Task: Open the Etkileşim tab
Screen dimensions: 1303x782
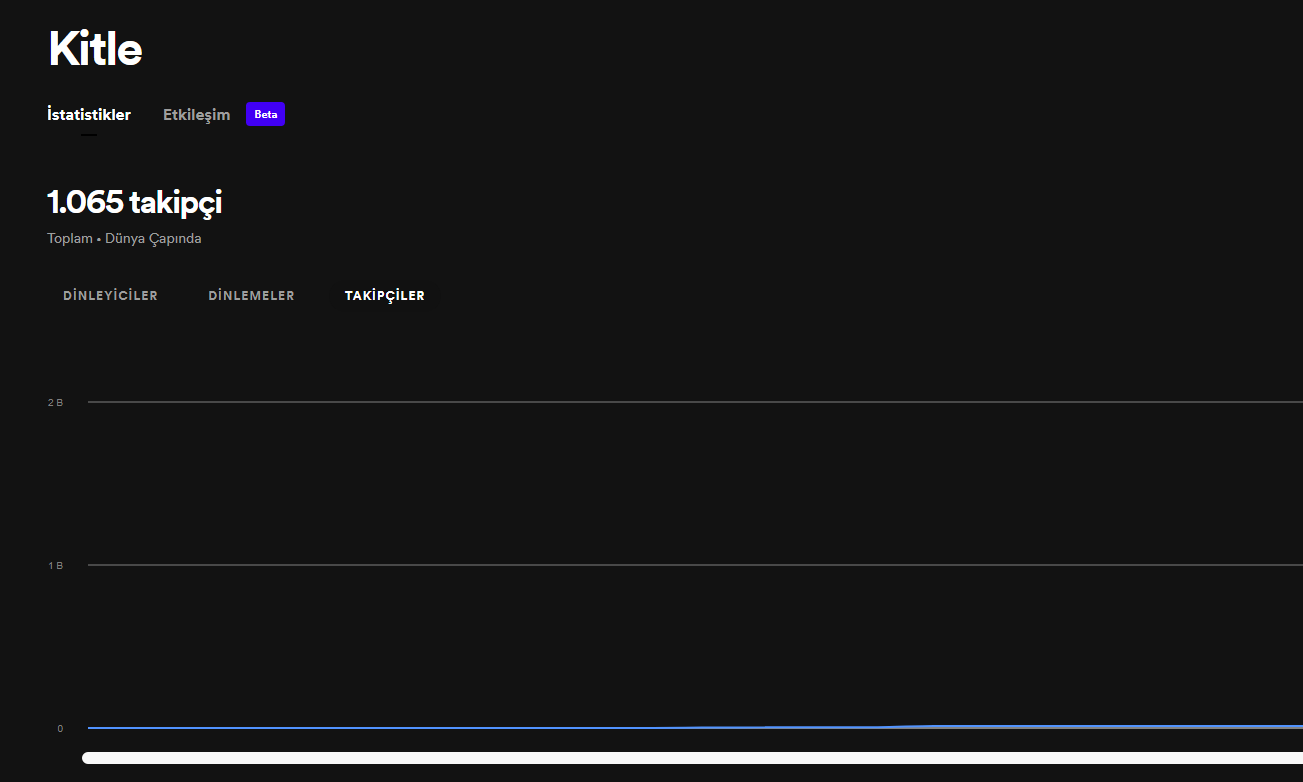Action: point(196,115)
